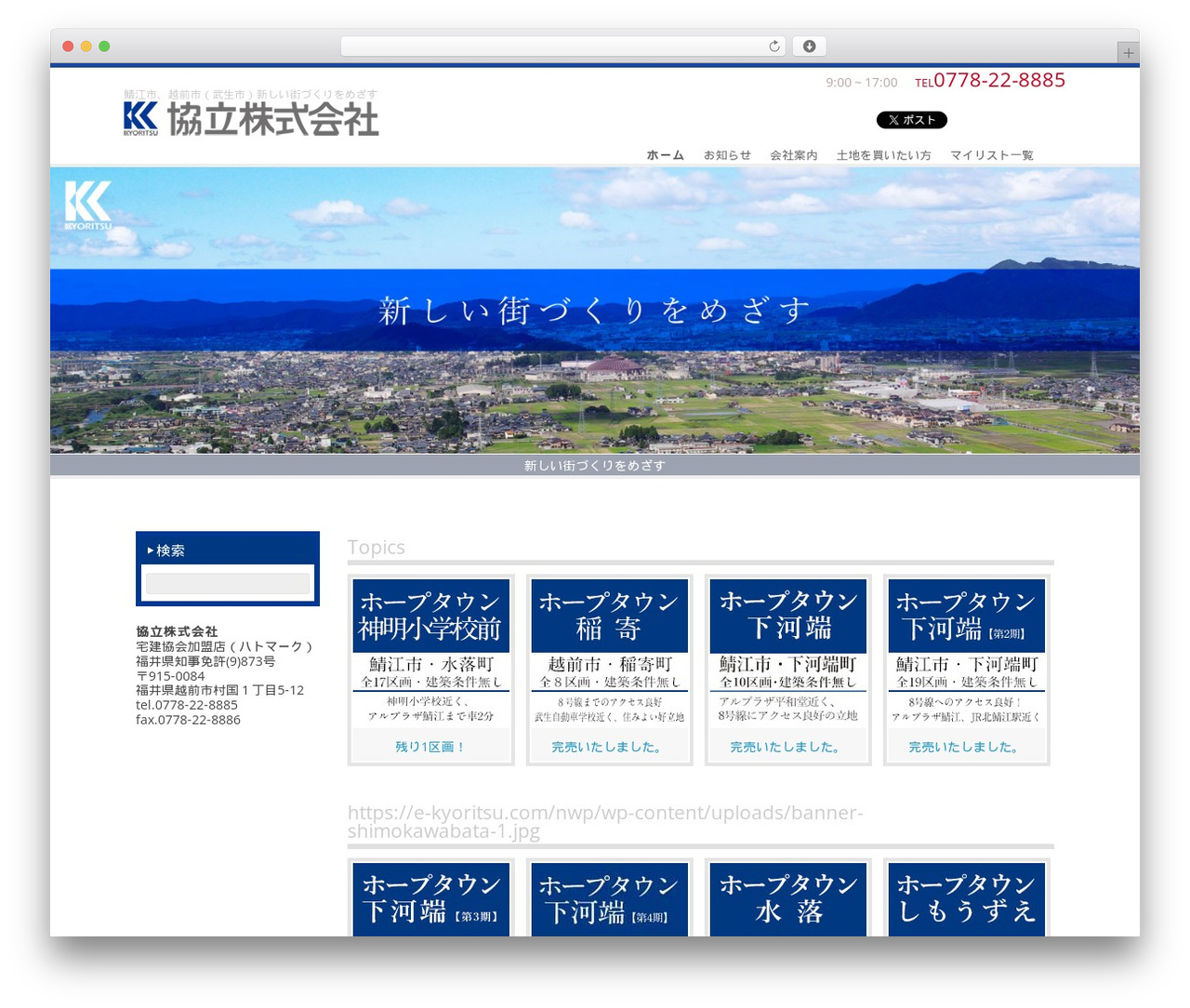Viewport: 1190px width, 1008px height.
Task: Open ホープタウン下河端 第2期 banner
Action: coord(966,651)
